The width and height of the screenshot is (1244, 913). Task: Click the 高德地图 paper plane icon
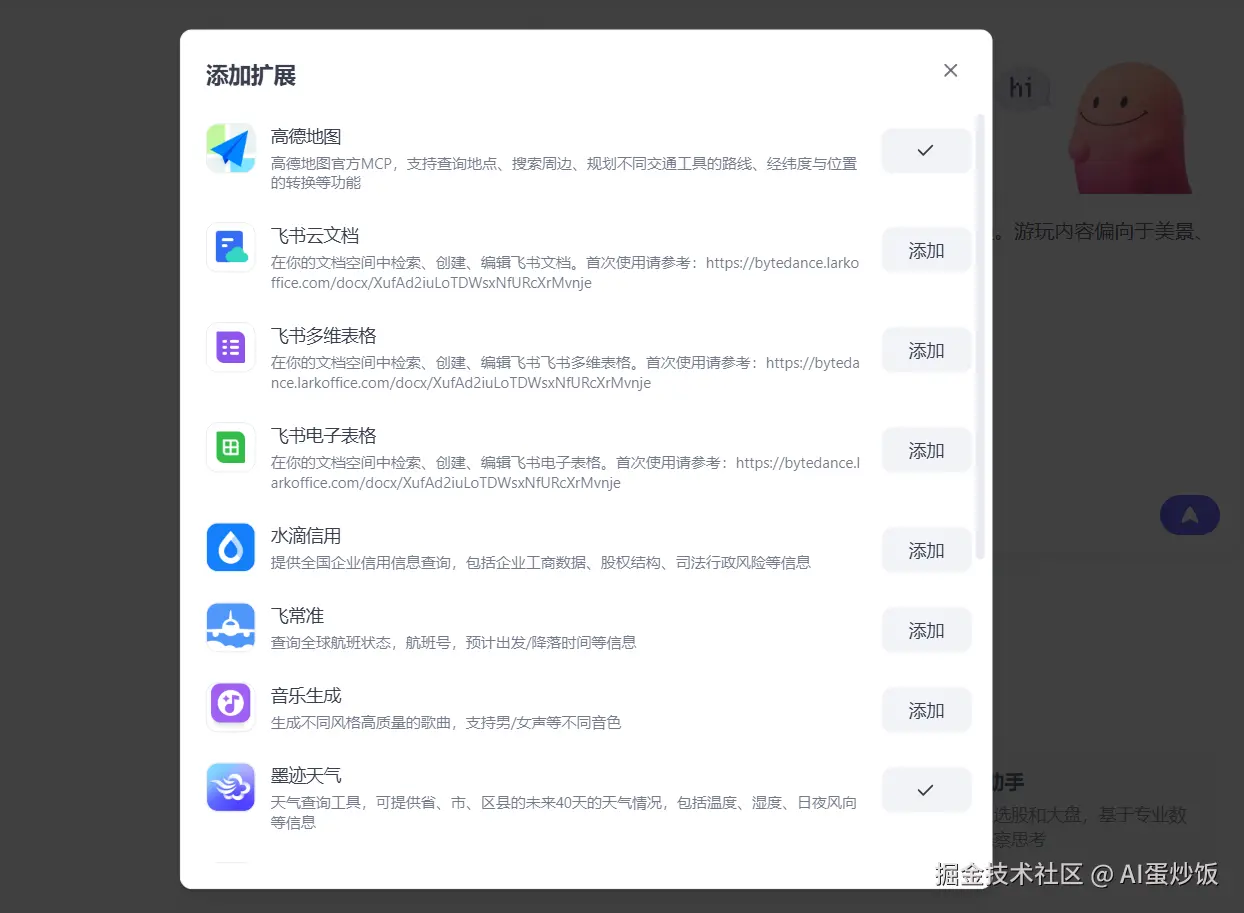coord(231,148)
